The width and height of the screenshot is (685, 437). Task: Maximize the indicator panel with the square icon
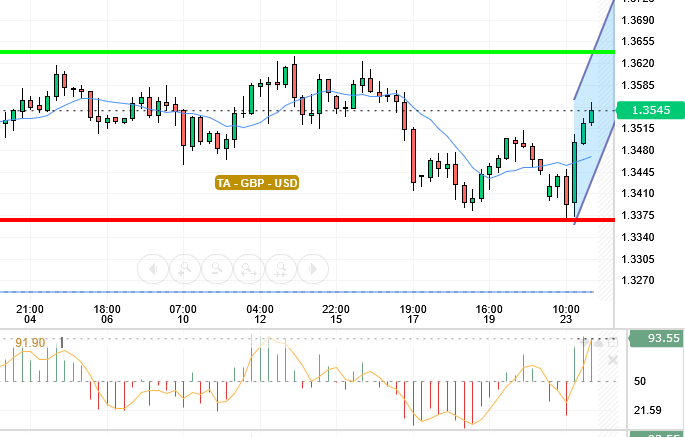(x=613, y=343)
